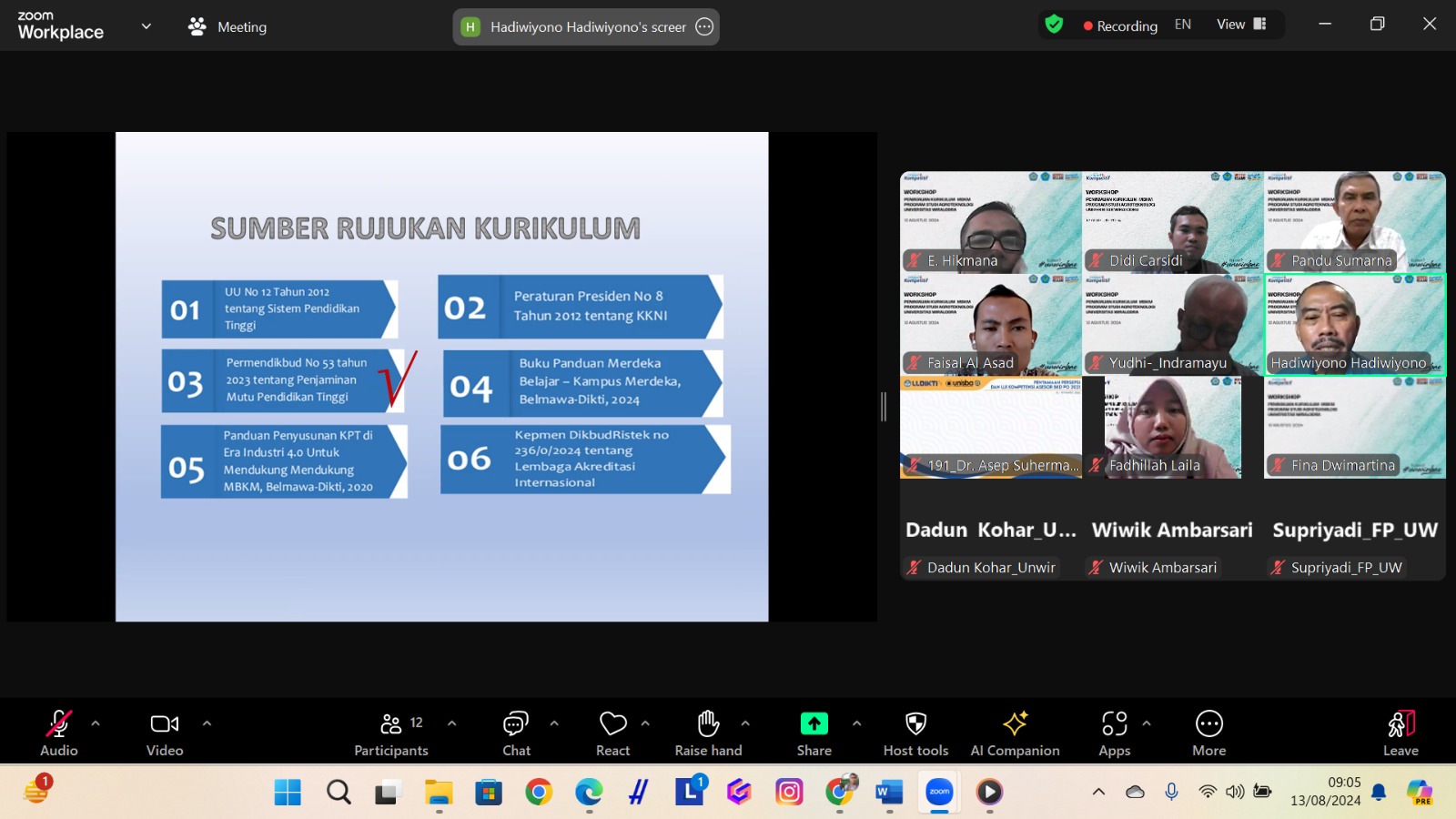The width and height of the screenshot is (1456, 819).
Task: Launch the AI Companion
Action: coord(1015,732)
